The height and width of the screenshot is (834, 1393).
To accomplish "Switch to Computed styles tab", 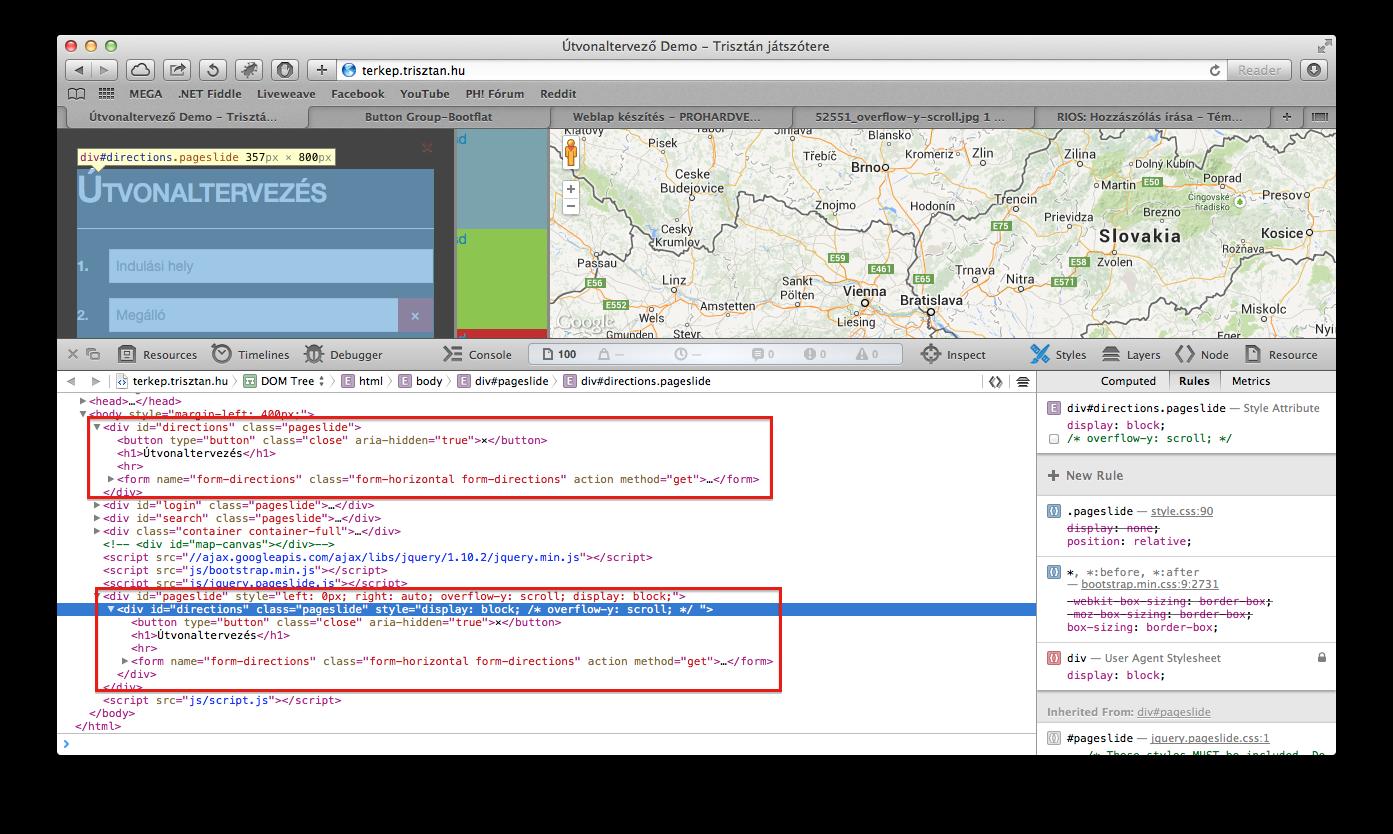I will click(x=1128, y=381).
